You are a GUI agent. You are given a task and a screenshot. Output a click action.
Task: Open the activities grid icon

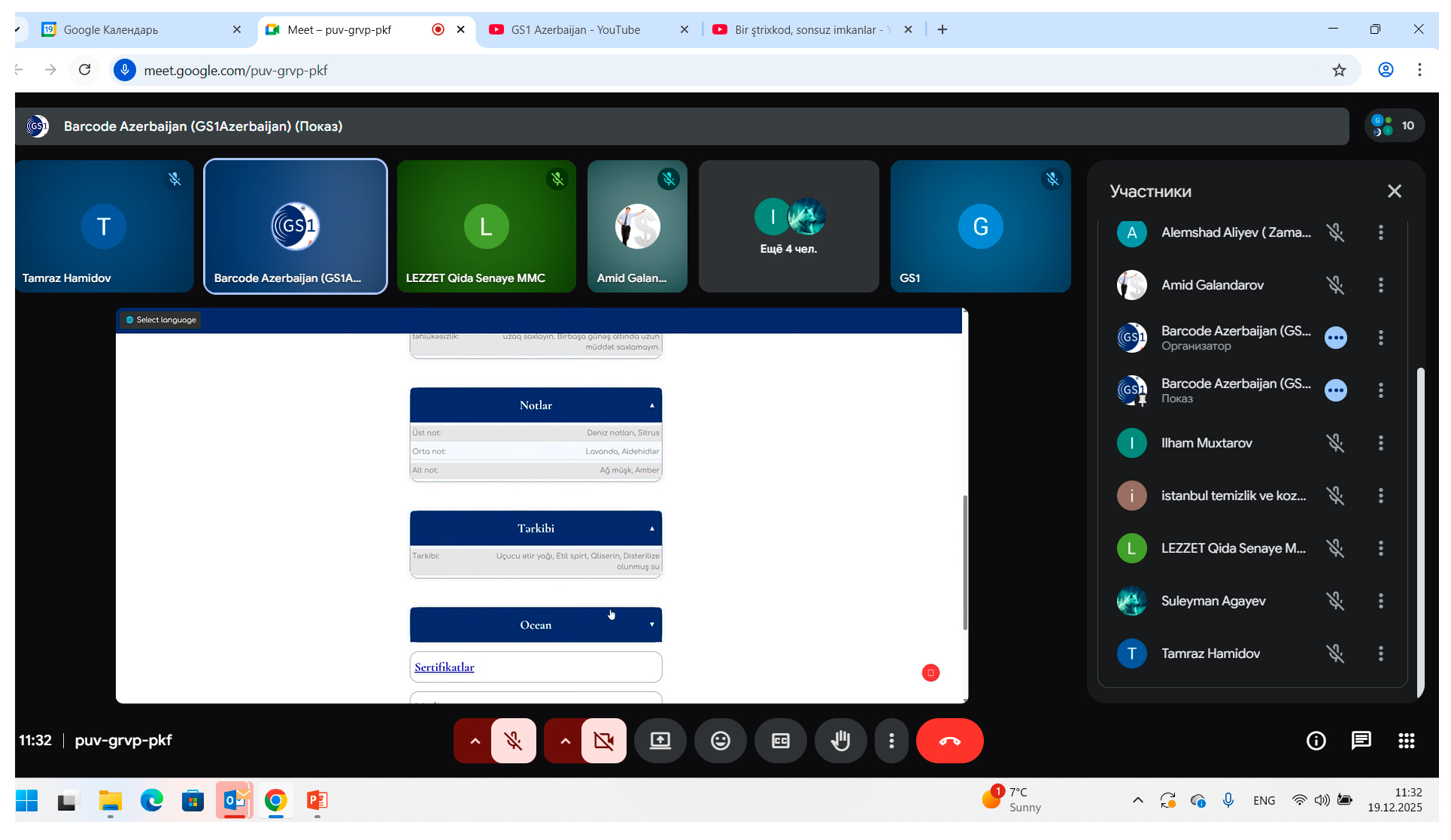point(1406,741)
